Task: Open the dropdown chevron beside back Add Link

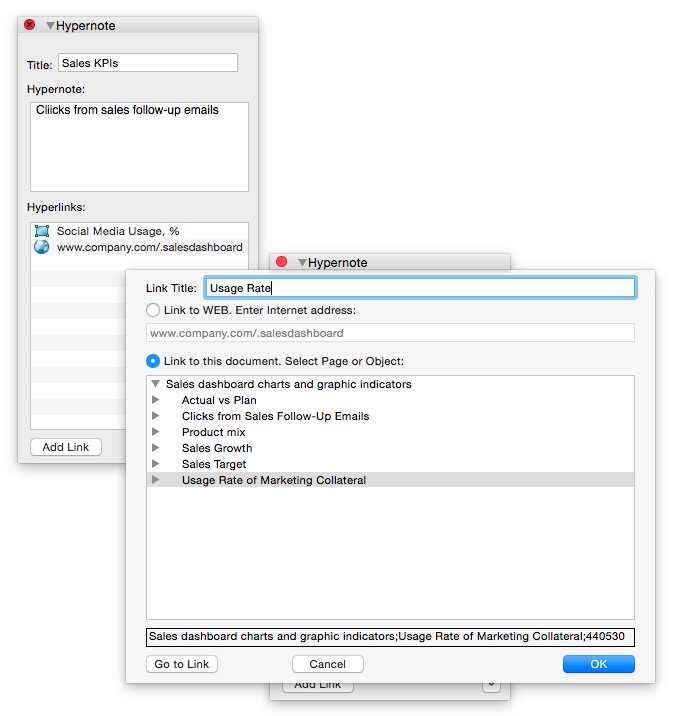Action: 491,687
